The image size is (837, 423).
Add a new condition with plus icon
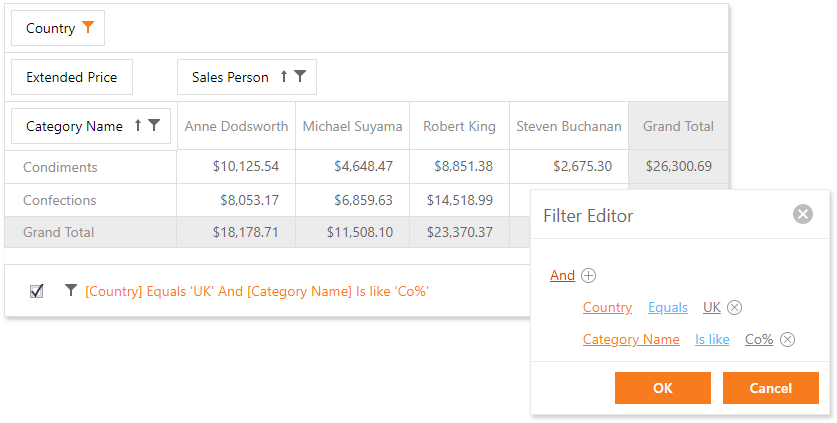pos(589,276)
